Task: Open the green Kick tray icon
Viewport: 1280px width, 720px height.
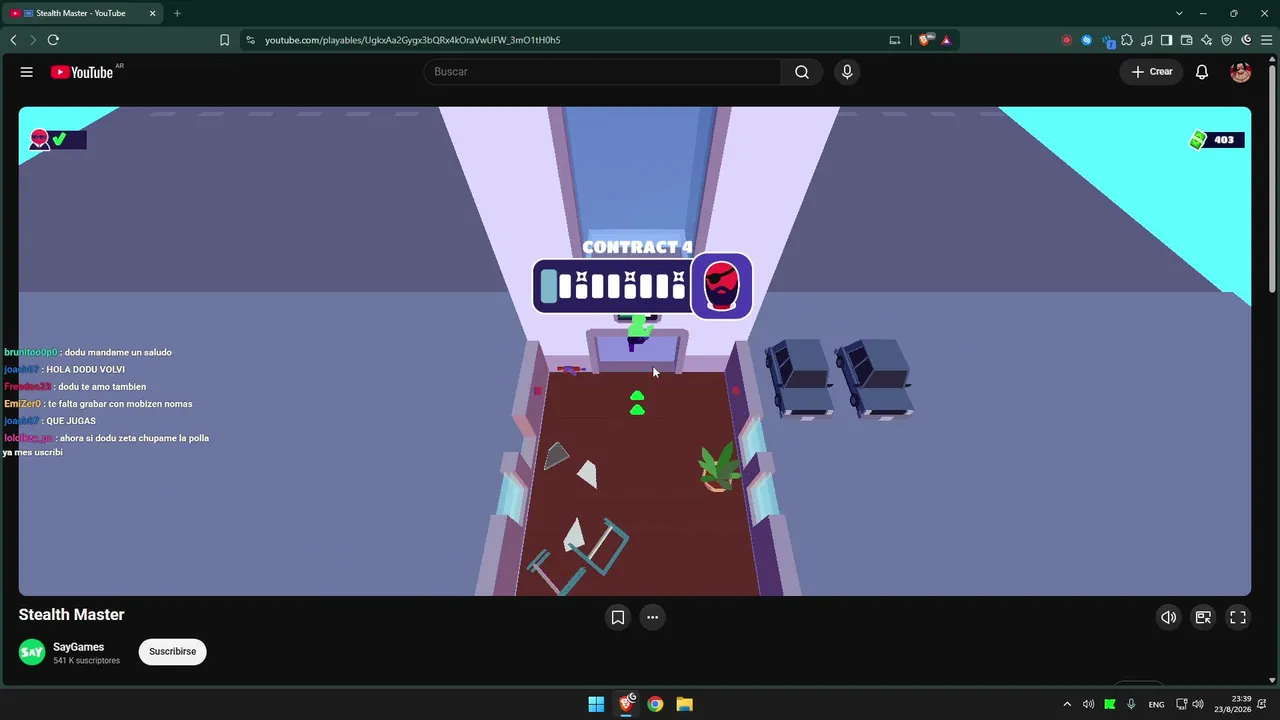Action: tap(1109, 704)
